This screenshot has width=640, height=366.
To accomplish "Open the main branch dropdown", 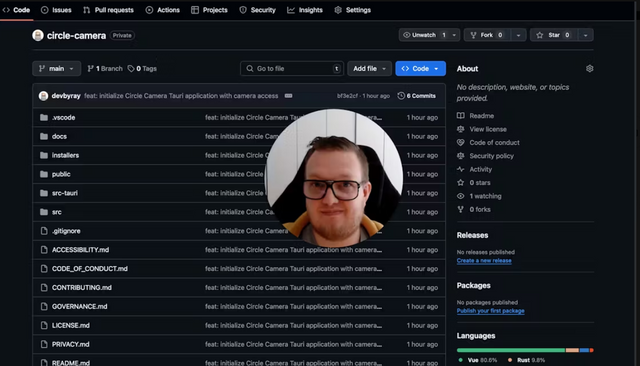I will tap(56, 69).
